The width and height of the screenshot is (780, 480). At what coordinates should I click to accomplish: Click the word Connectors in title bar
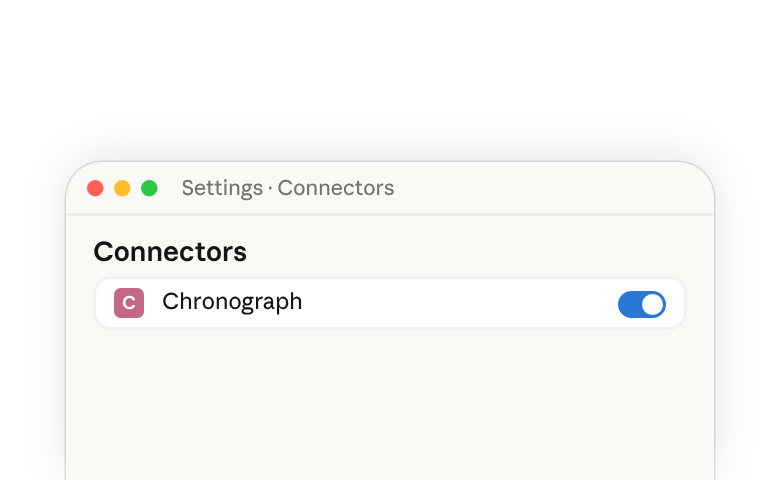pyautogui.click(x=336, y=188)
